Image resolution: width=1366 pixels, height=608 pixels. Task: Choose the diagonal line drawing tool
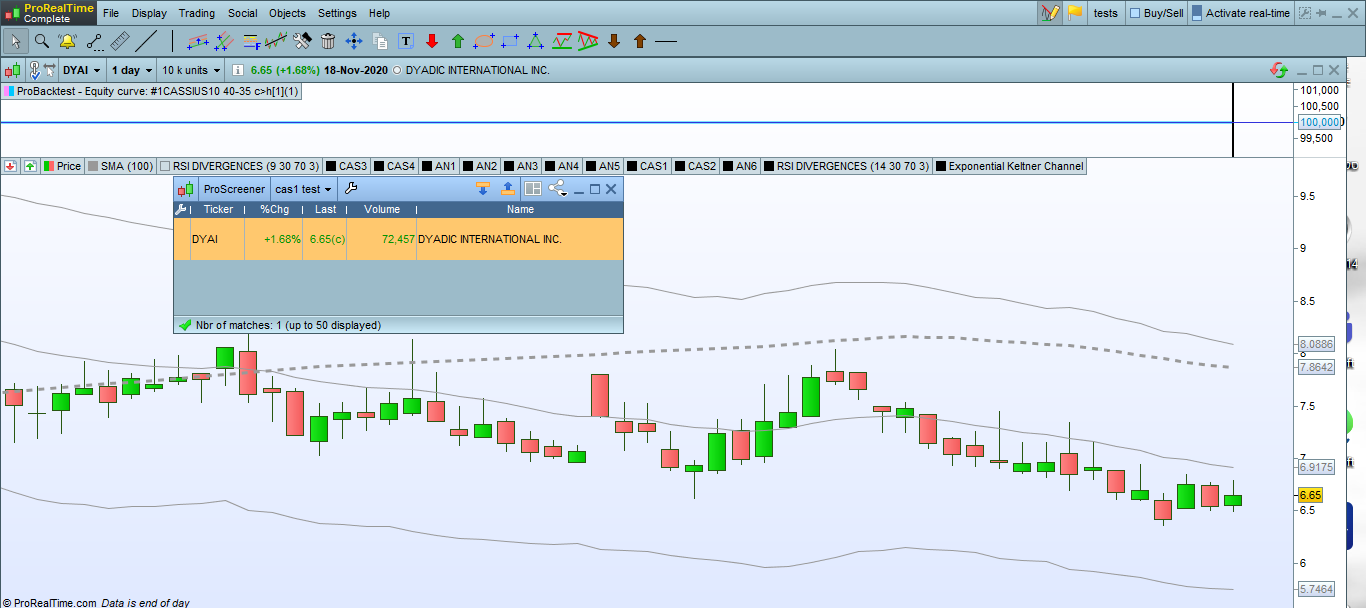click(146, 41)
